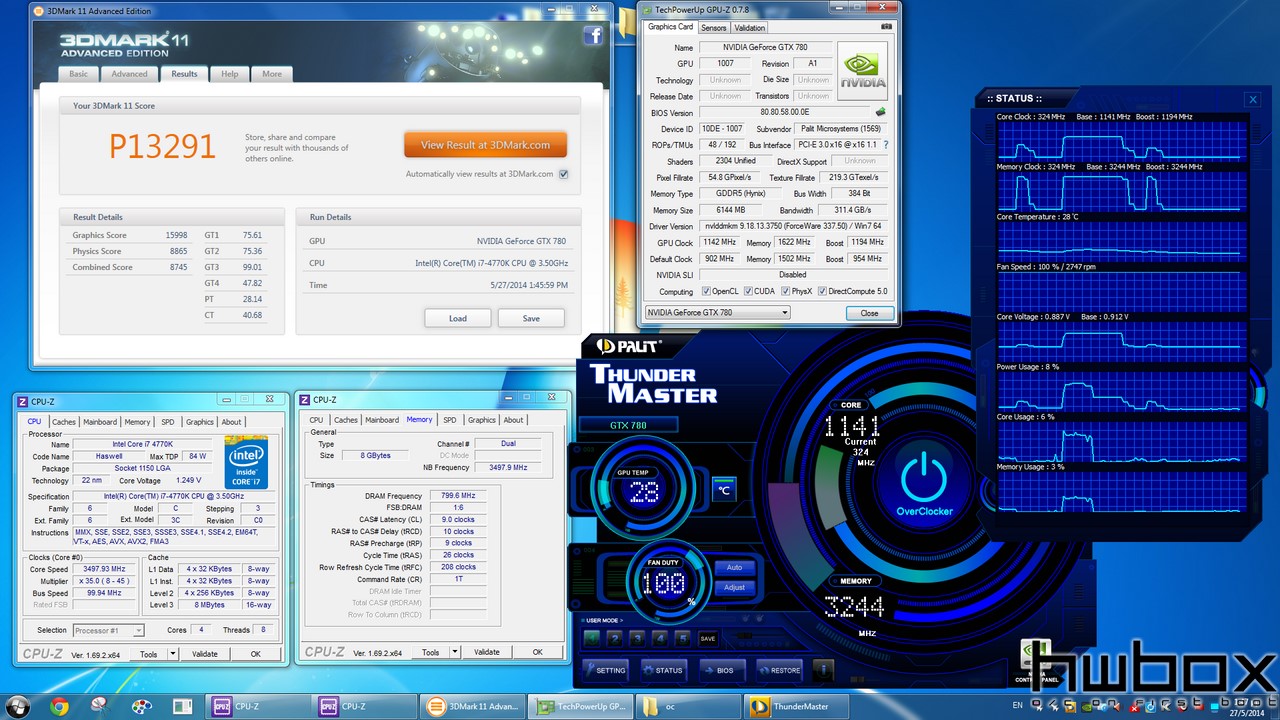Click the BIOS save chip icon in GPU-Z

pos(881,112)
